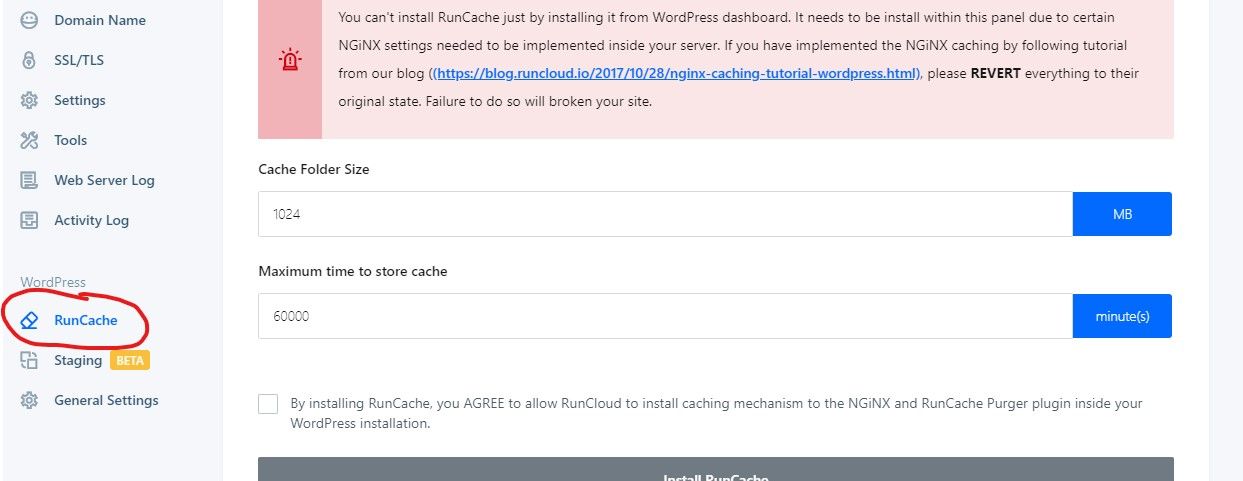Screen dimensions: 1243x481
Task: Click the red alarm warning icon
Action: pyautogui.click(x=290, y=59)
